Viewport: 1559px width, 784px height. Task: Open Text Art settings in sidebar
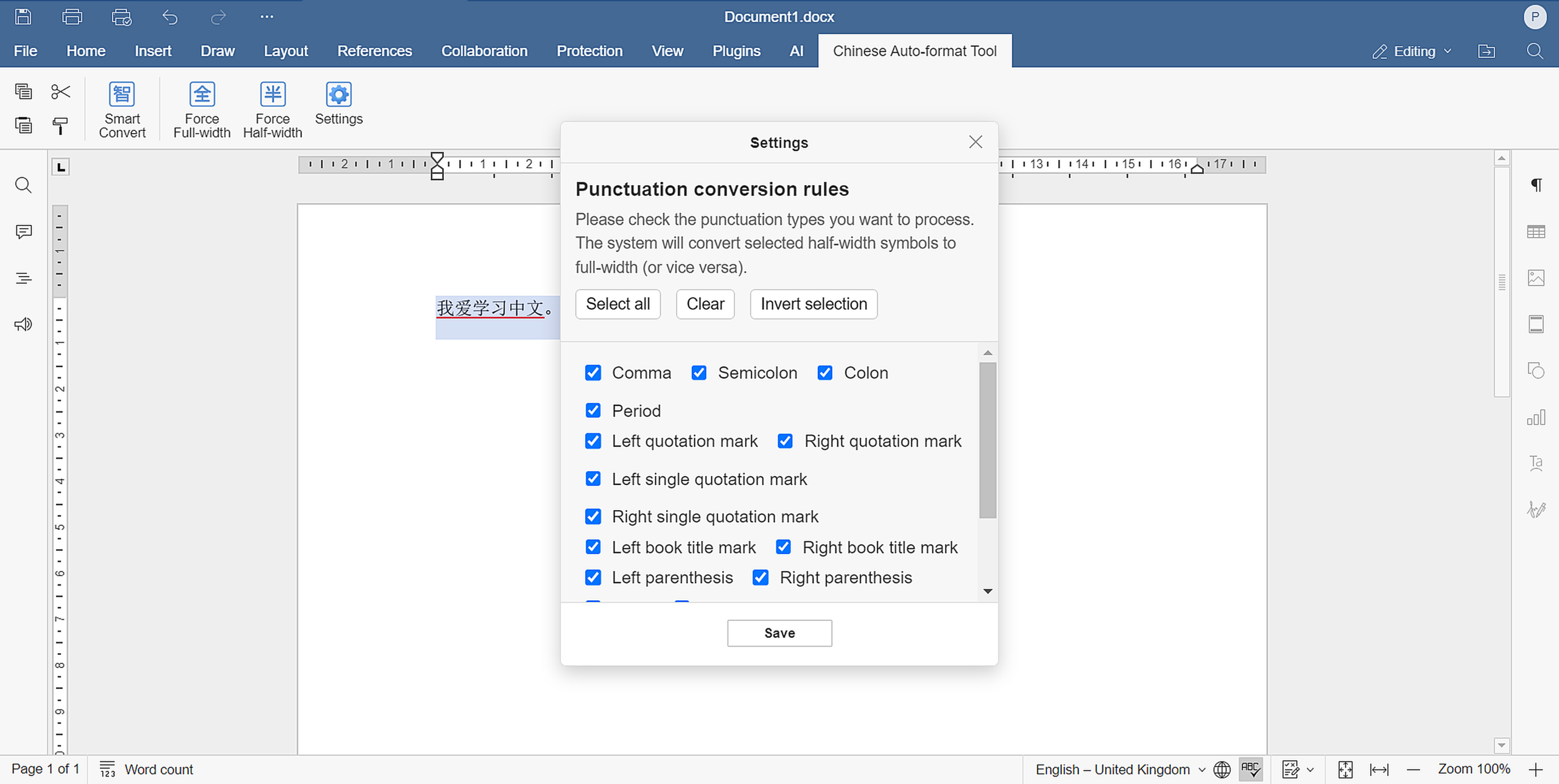pyautogui.click(x=1536, y=463)
